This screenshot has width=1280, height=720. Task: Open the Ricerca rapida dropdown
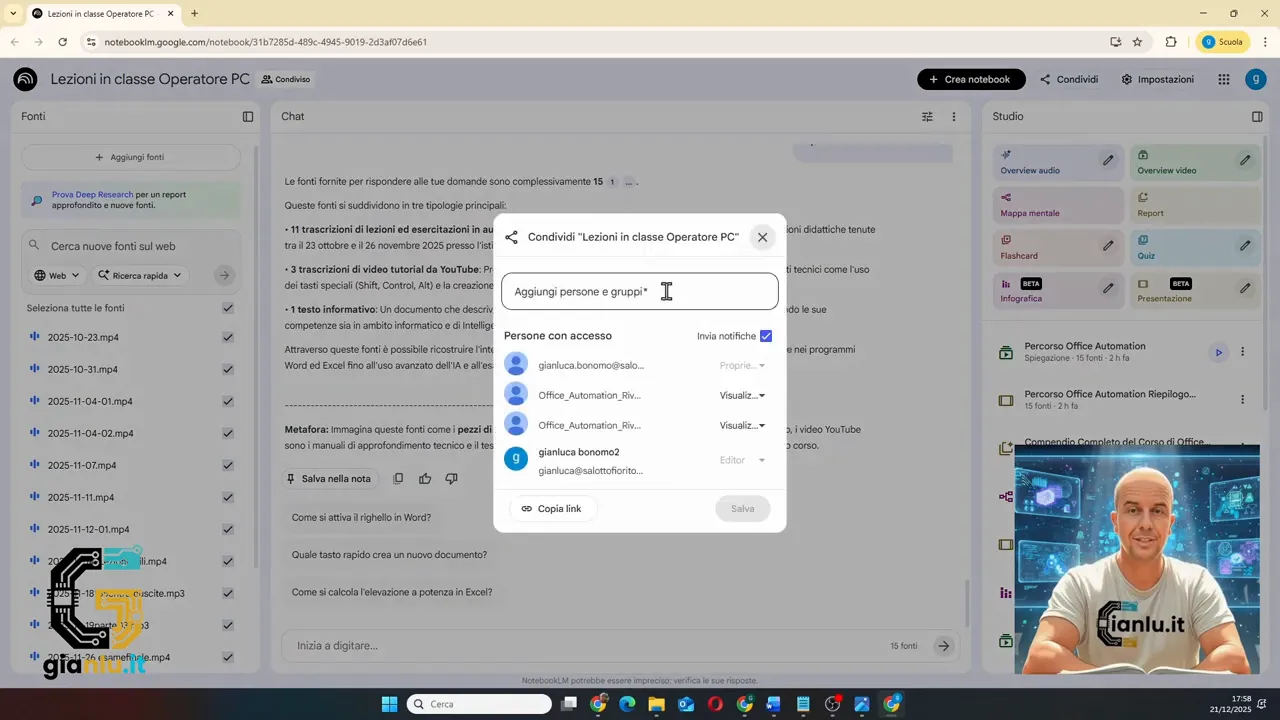tap(140, 275)
